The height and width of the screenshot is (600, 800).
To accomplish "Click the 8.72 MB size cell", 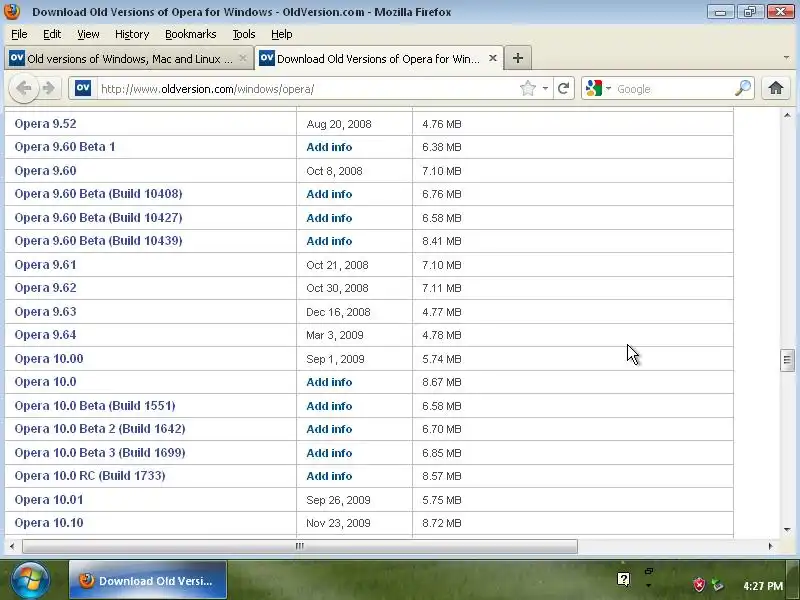I will point(442,523).
